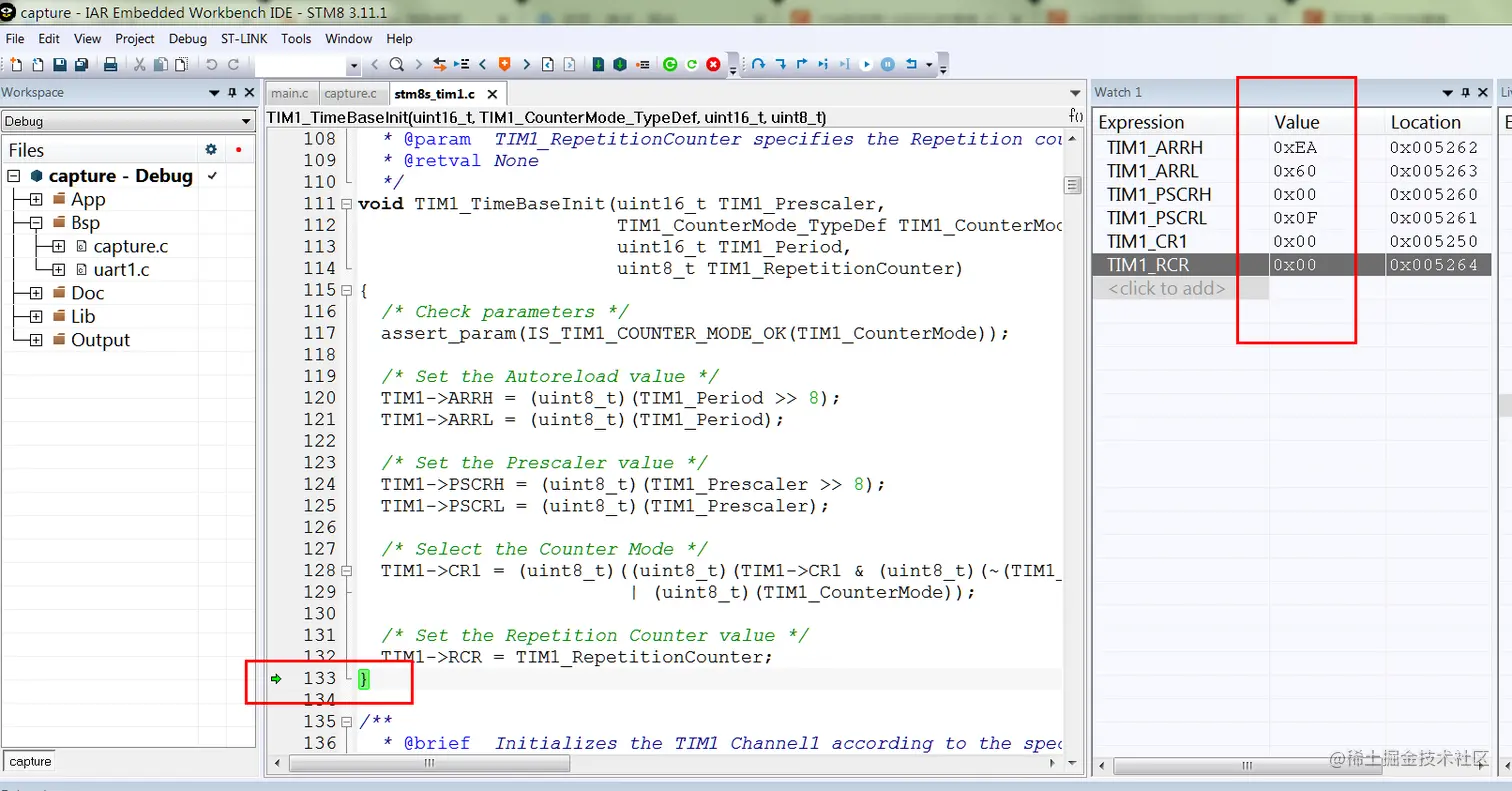Image resolution: width=1512 pixels, height=791 pixels.
Task: Collapse the Bsp folder
Action: click(x=36, y=223)
